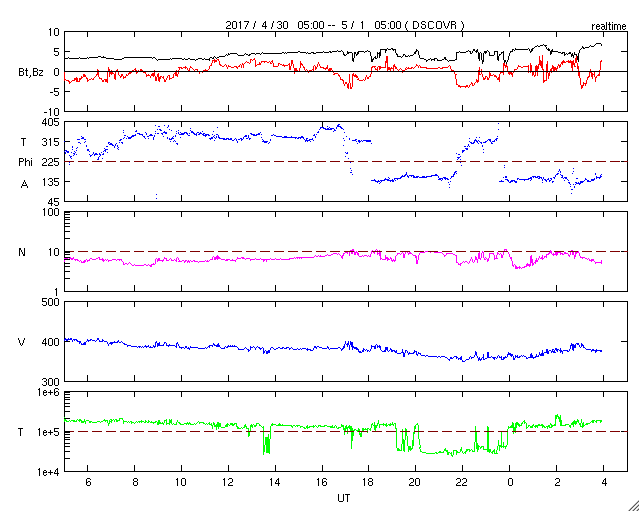The width and height of the screenshot is (640, 512).
Task: Click the '400' tick on the velocity axis
Action: [x=51, y=342]
